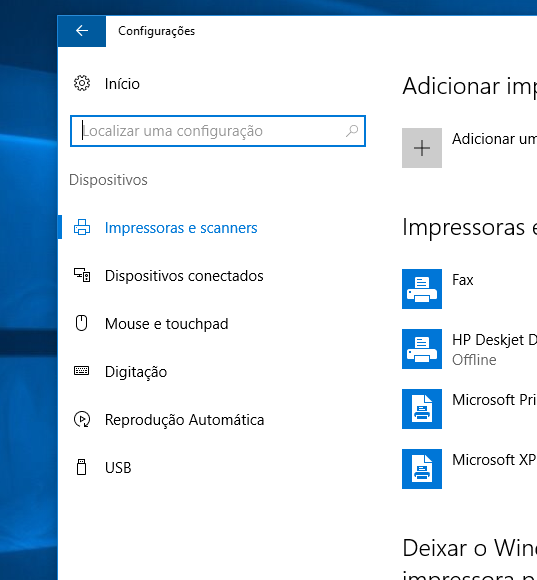Click the mouse icon in sidebar

[x=81, y=323]
